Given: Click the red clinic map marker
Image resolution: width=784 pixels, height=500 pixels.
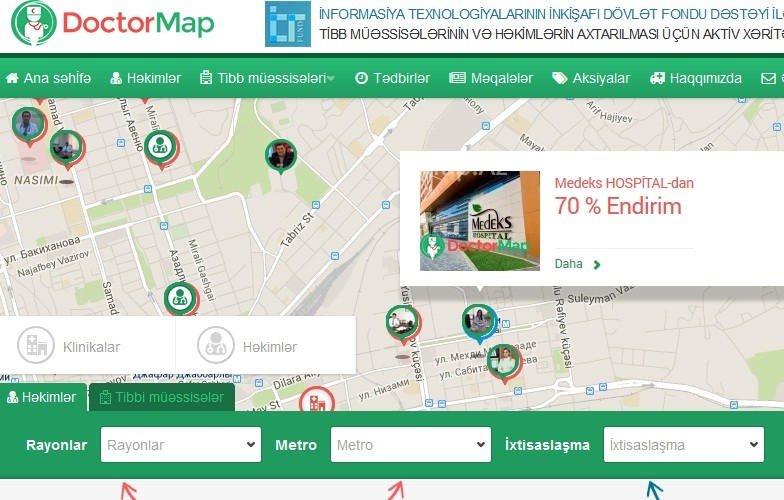Looking at the screenshot, I should click(x=316, y=402).
